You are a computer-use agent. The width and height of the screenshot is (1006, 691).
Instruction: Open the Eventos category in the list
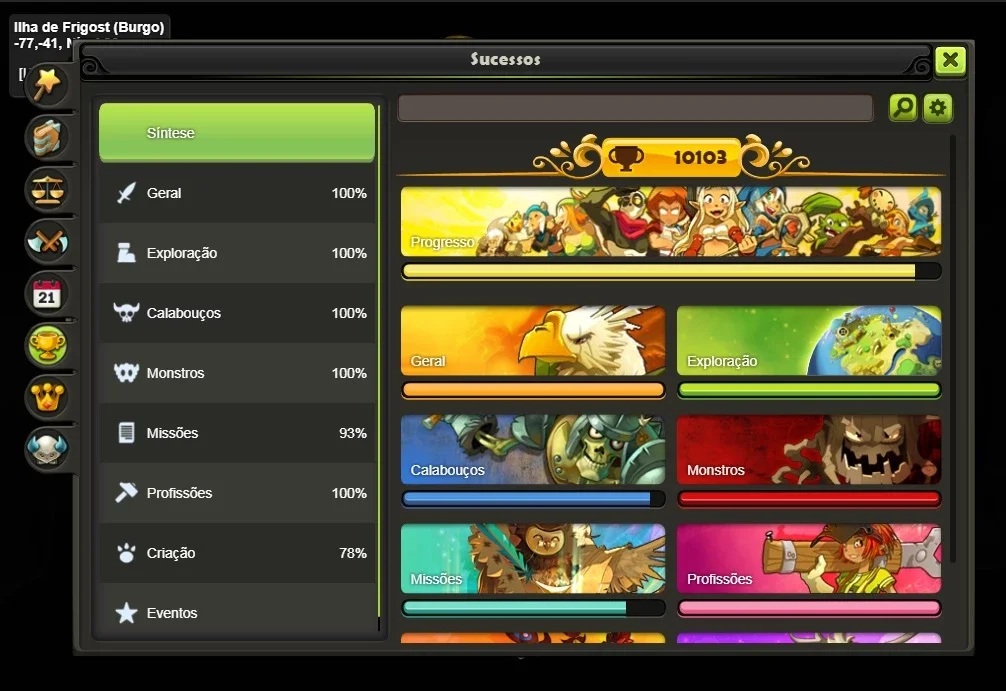[x=237, y=611]
